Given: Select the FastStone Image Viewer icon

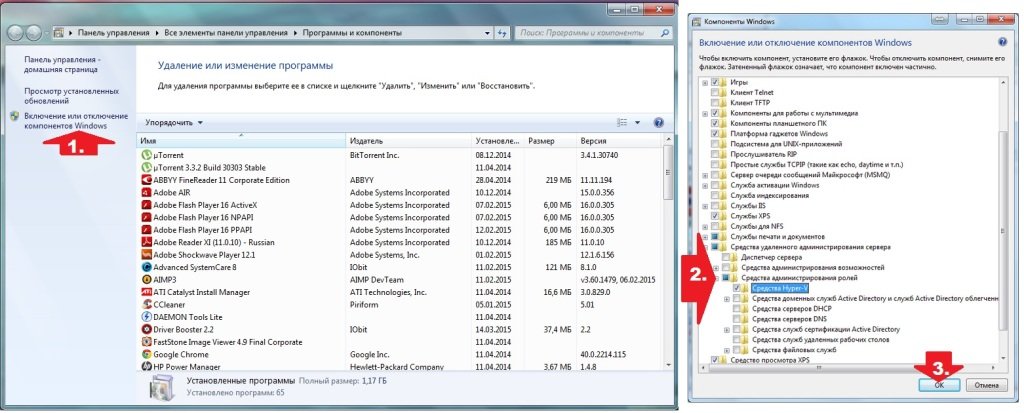Looking at the screenshot, I should [x=146, y=342].
